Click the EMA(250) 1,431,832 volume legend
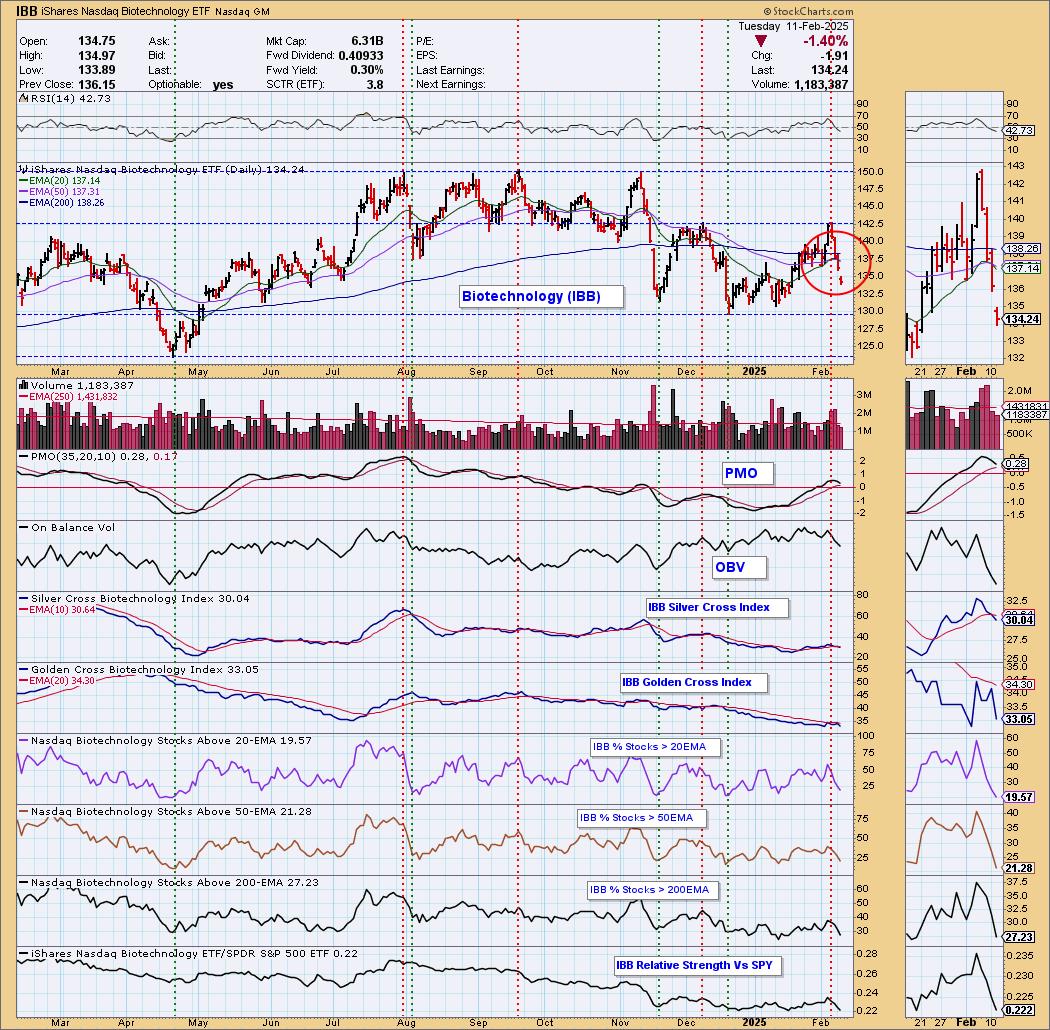This screenshot has width=1050, height=1030. (68, 396)
